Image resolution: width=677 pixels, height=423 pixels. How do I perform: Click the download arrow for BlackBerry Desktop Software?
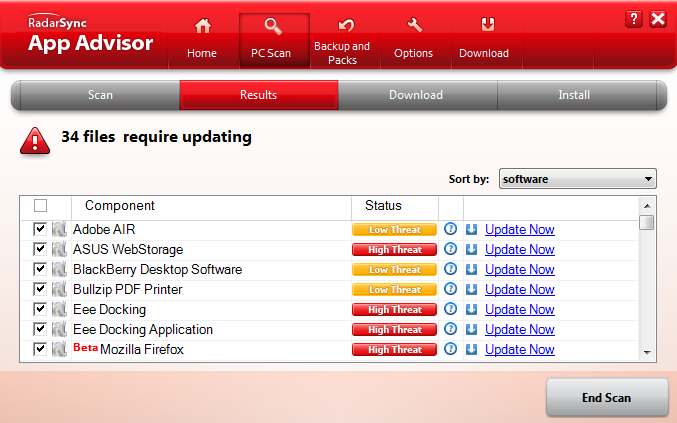(x=471, y=269)
